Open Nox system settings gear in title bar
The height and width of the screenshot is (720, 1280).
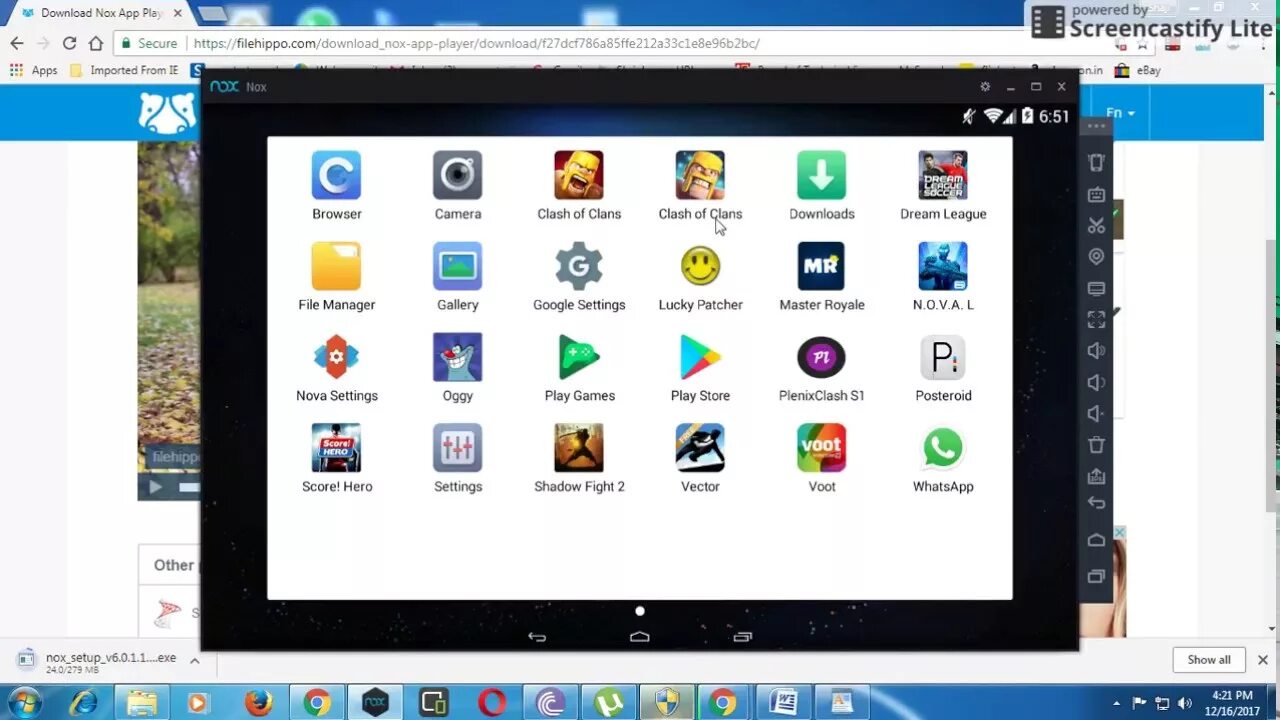[x=985, y=87]
